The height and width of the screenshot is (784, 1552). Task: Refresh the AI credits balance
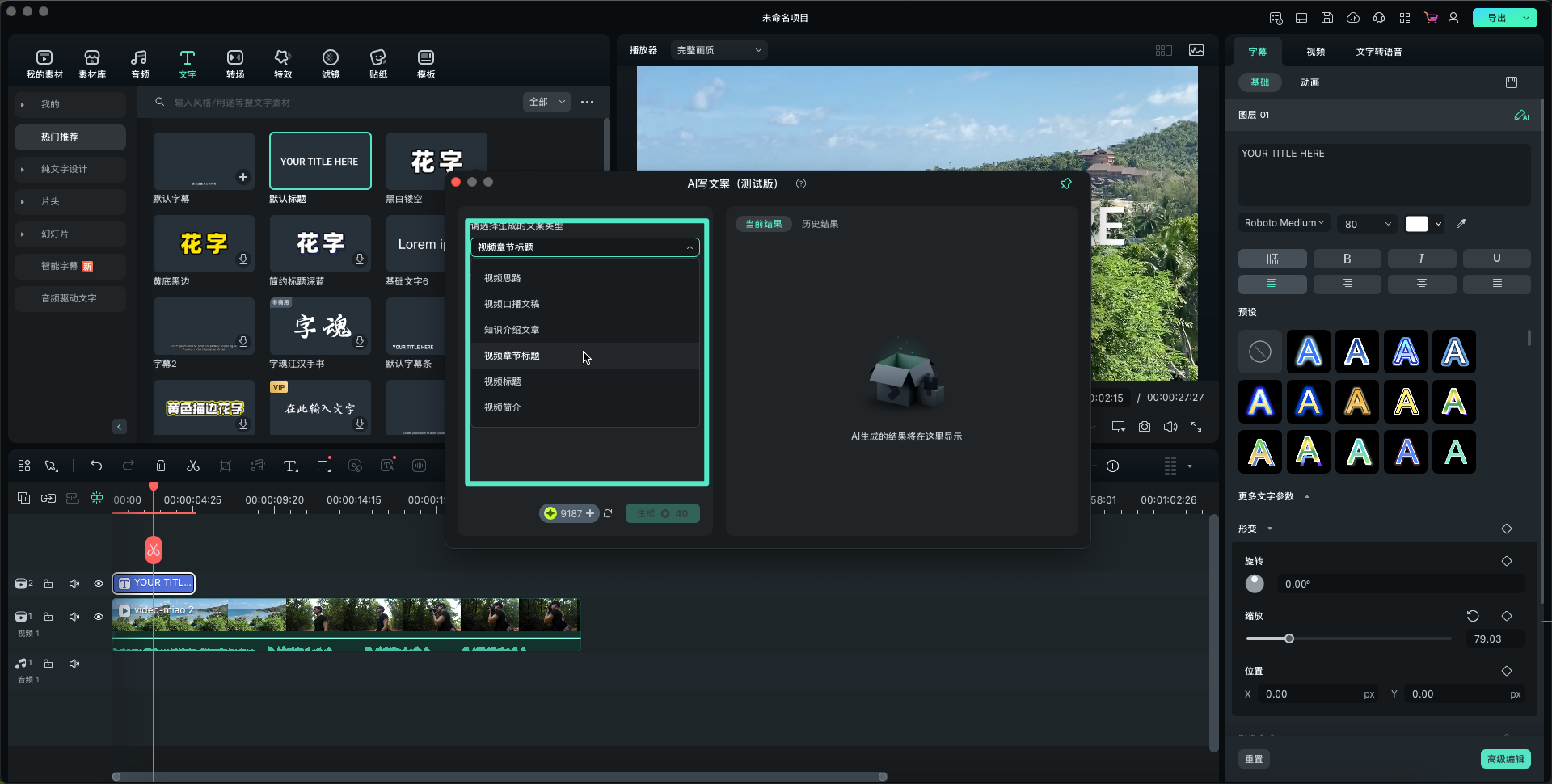(608, 513)
